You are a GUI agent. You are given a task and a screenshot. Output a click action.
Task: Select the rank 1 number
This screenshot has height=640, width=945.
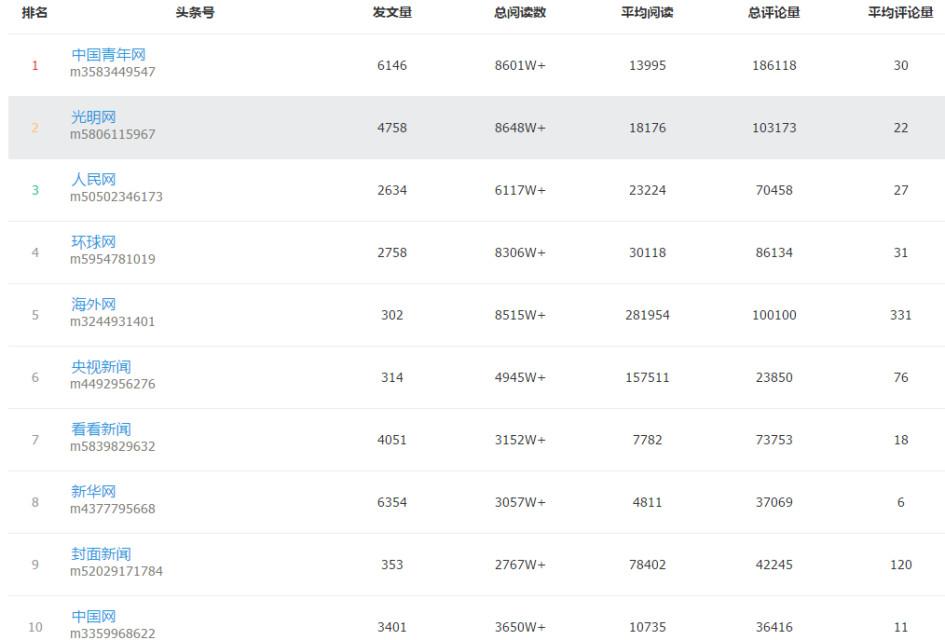click(x=35, y=66)
